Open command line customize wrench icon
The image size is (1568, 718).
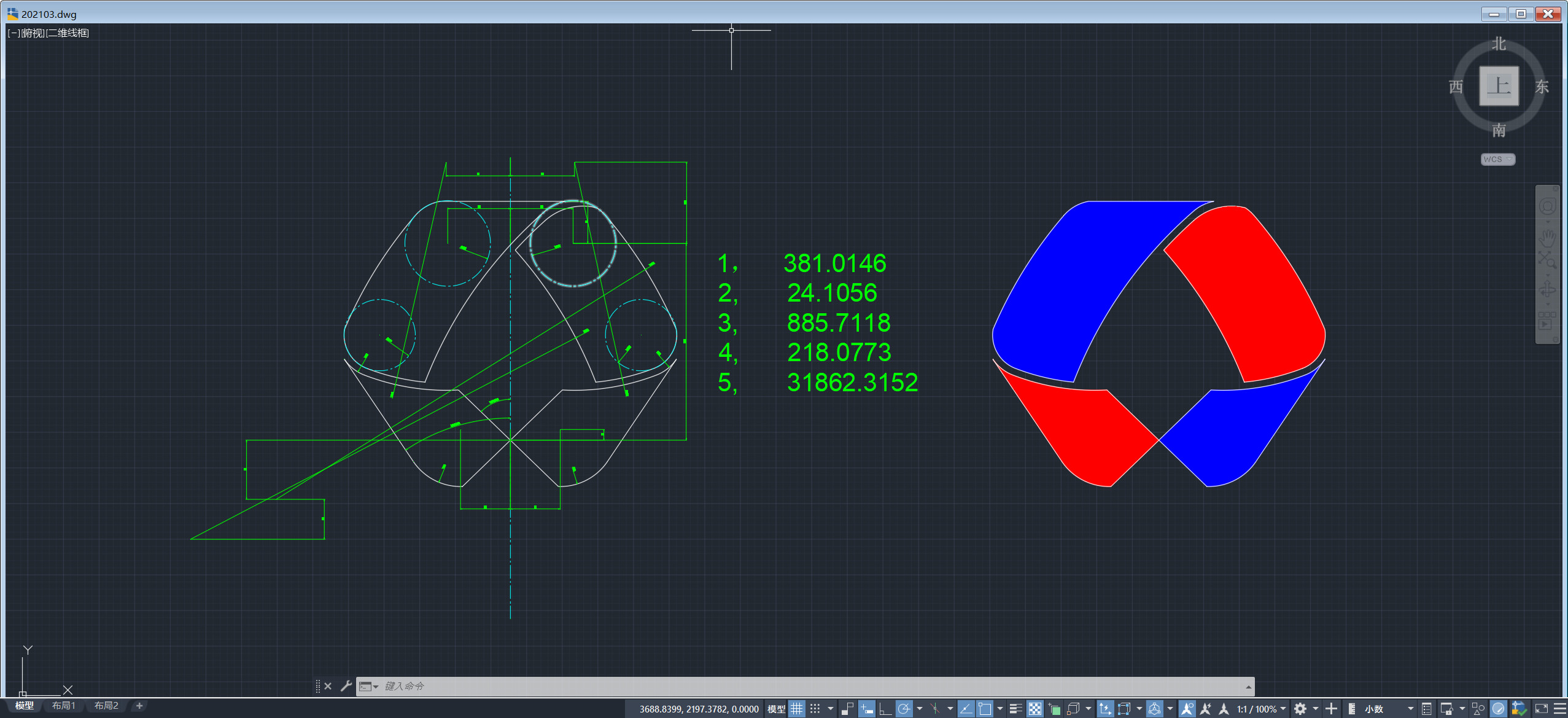click(x=346, y=686)
